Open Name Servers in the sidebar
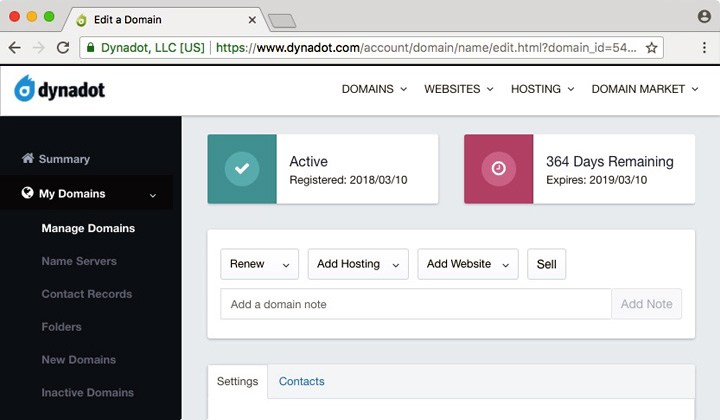This screenshot has width=720, height=420. coord(79,261)
